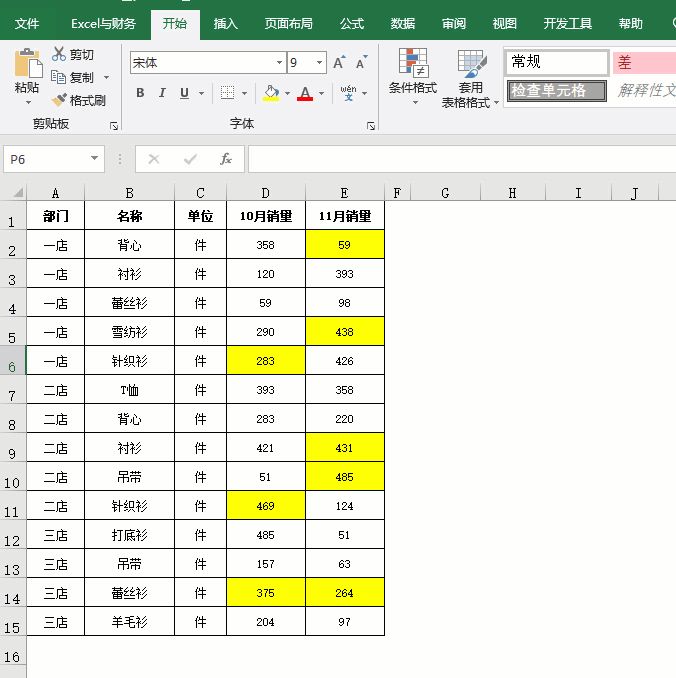Expand the Name Box dropdown
This screenshot has width=676, height=678.
click(x=94, y=158)
